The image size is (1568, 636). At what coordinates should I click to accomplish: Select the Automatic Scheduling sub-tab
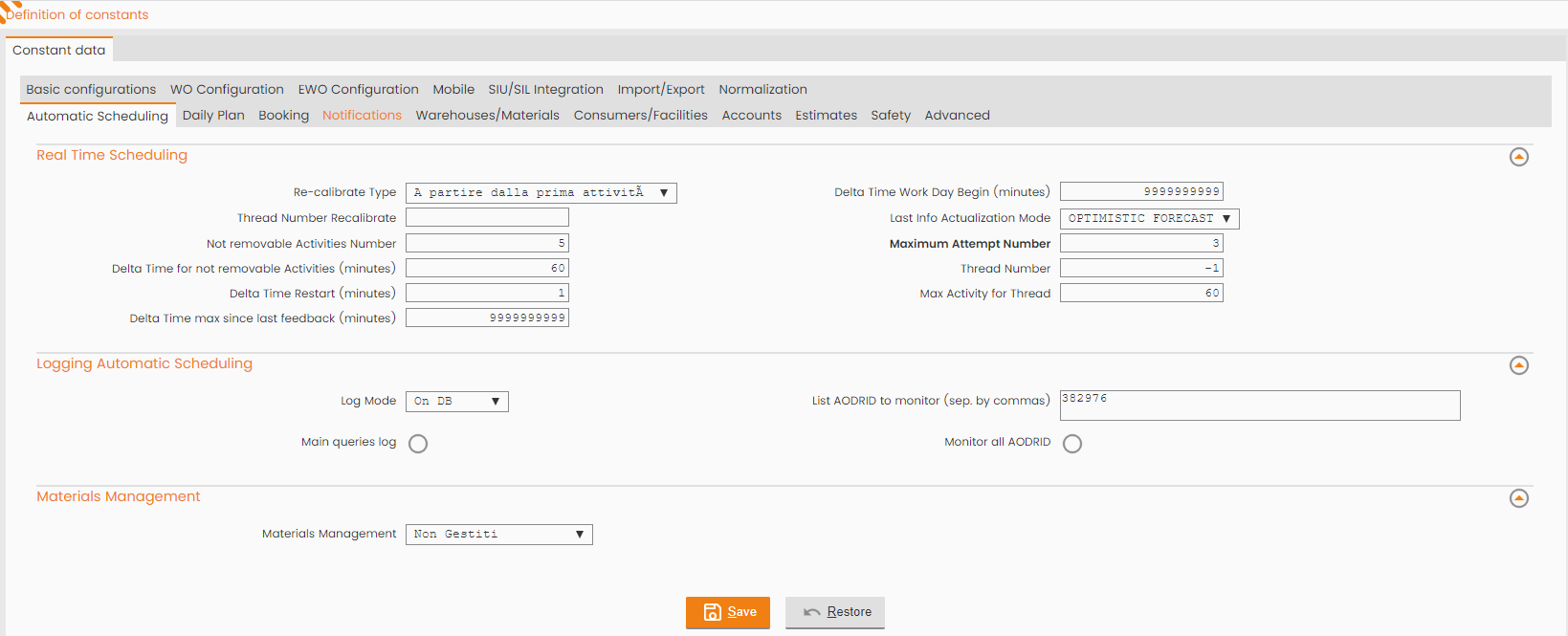coord(98,116)
